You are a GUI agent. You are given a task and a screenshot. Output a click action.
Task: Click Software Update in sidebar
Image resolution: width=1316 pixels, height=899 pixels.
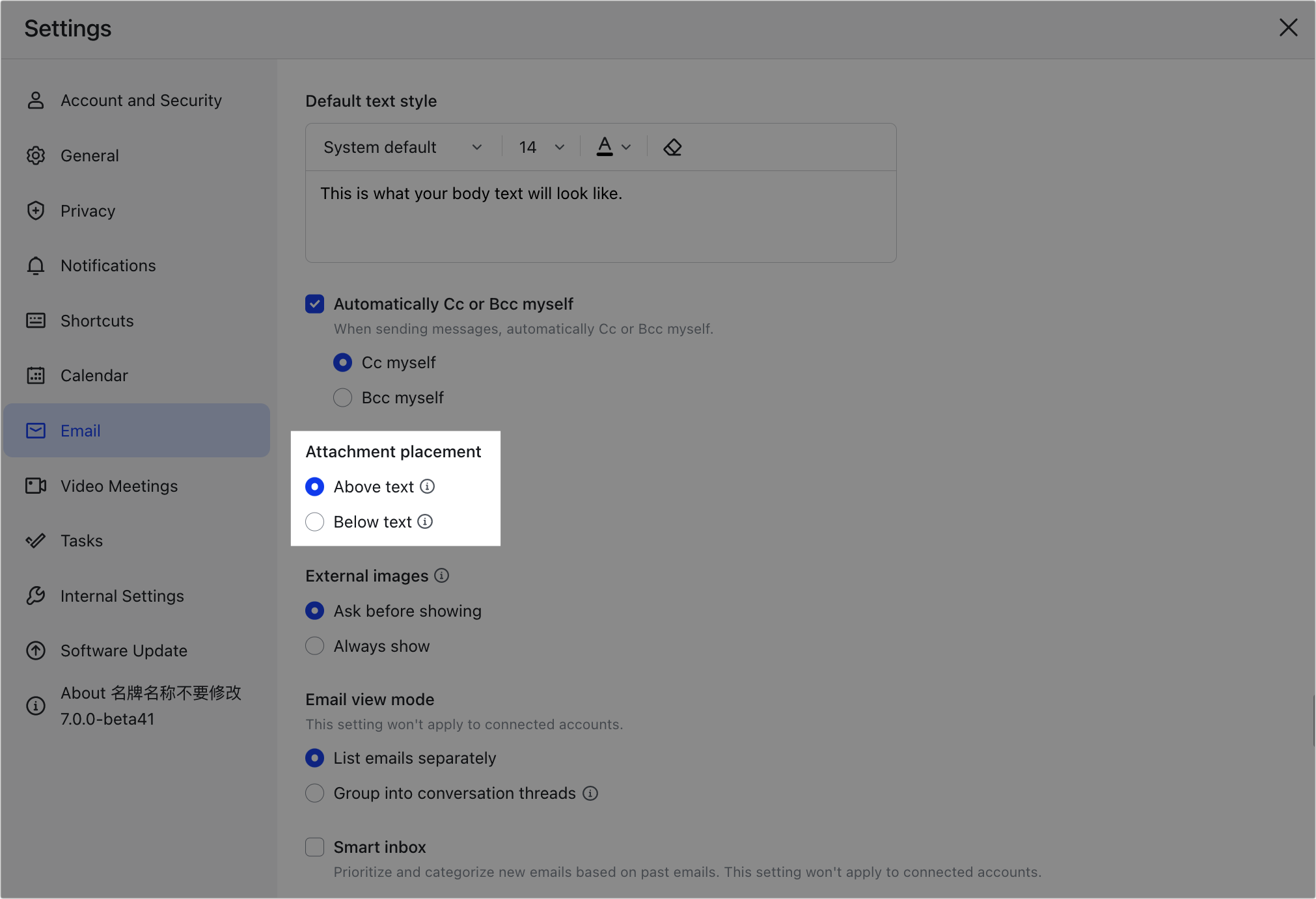(x=124, y=651)
